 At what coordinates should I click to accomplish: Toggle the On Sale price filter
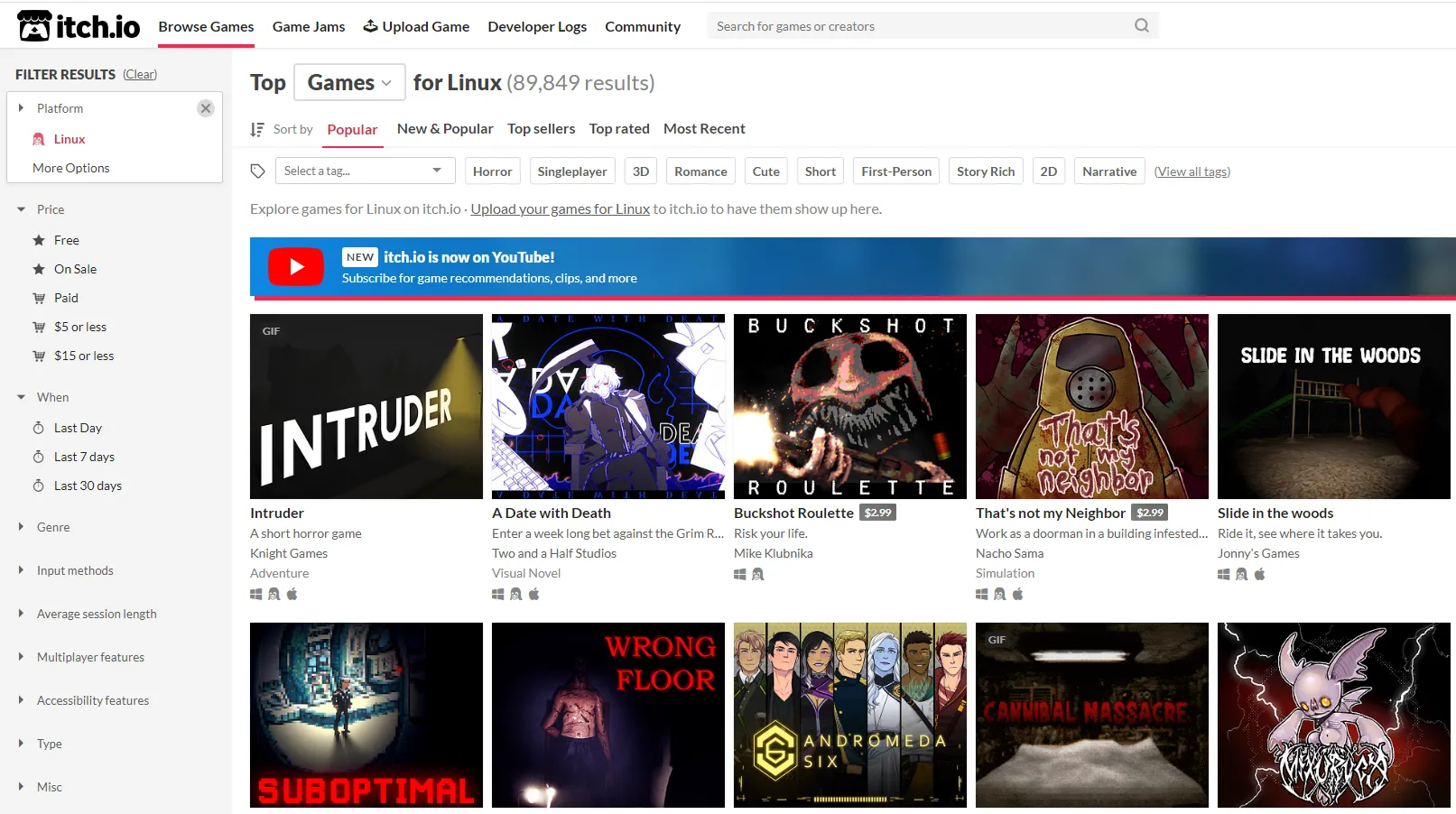75,269
